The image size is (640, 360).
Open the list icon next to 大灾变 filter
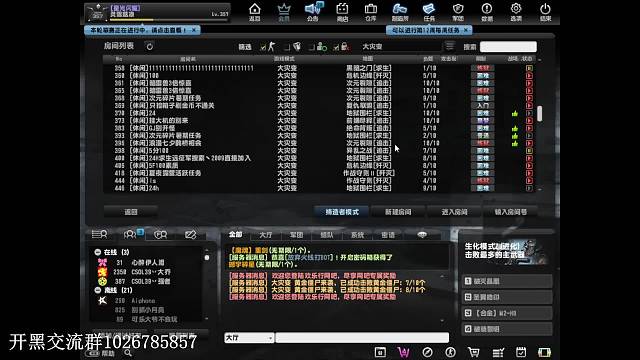pyautogui.click(x=450, y=46)
